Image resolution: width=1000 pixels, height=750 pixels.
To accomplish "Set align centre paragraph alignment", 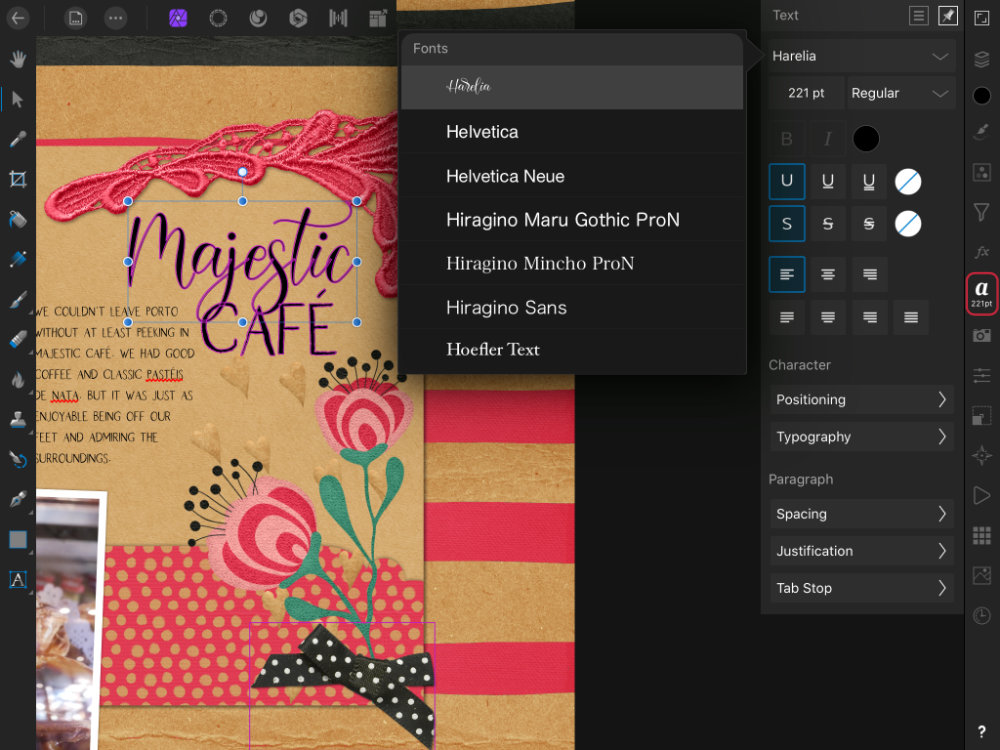I will point(828,274).
